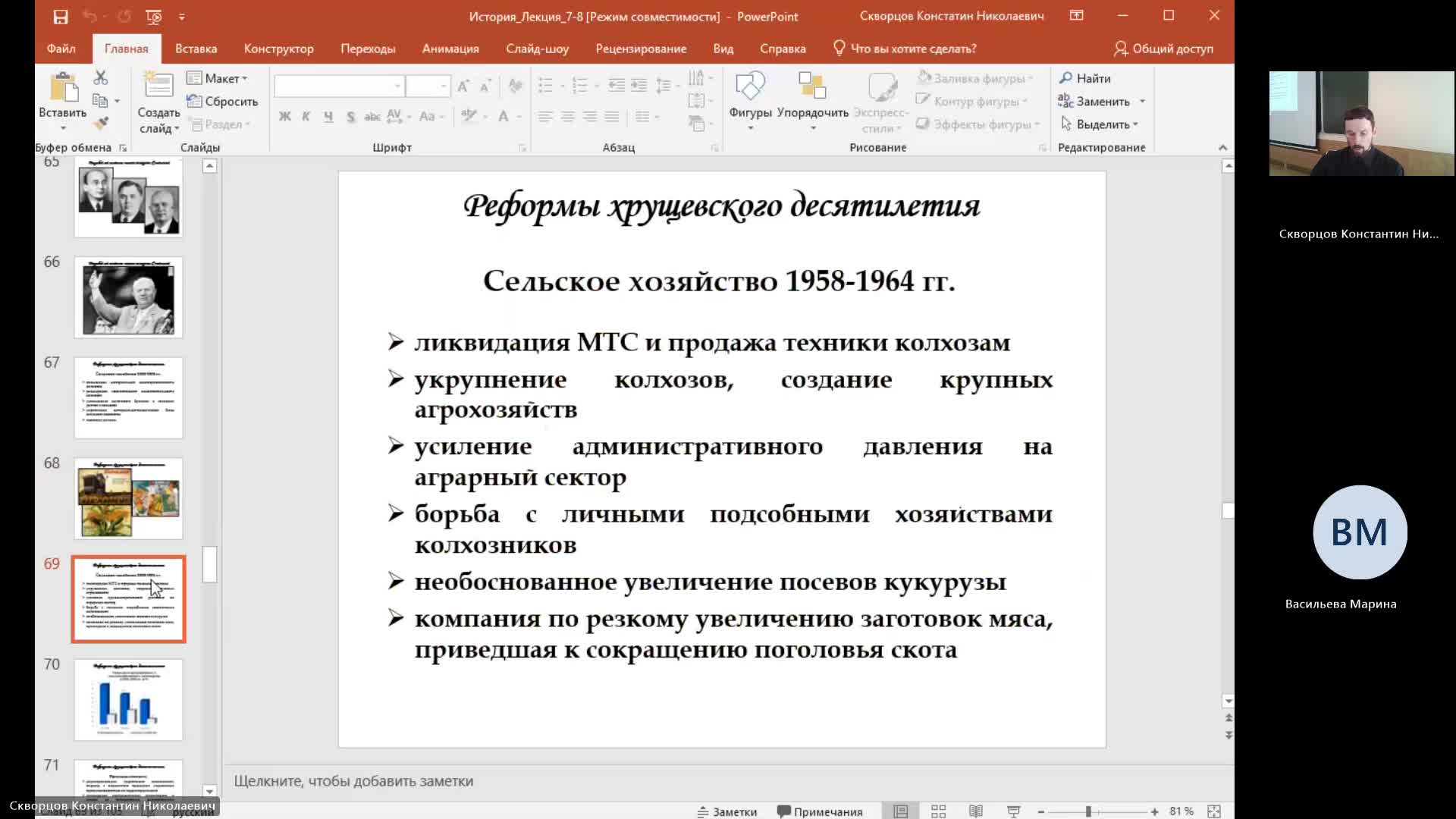The image size is (1456, 819).
Task: Align text left
Action: click(x=545, y=116)
